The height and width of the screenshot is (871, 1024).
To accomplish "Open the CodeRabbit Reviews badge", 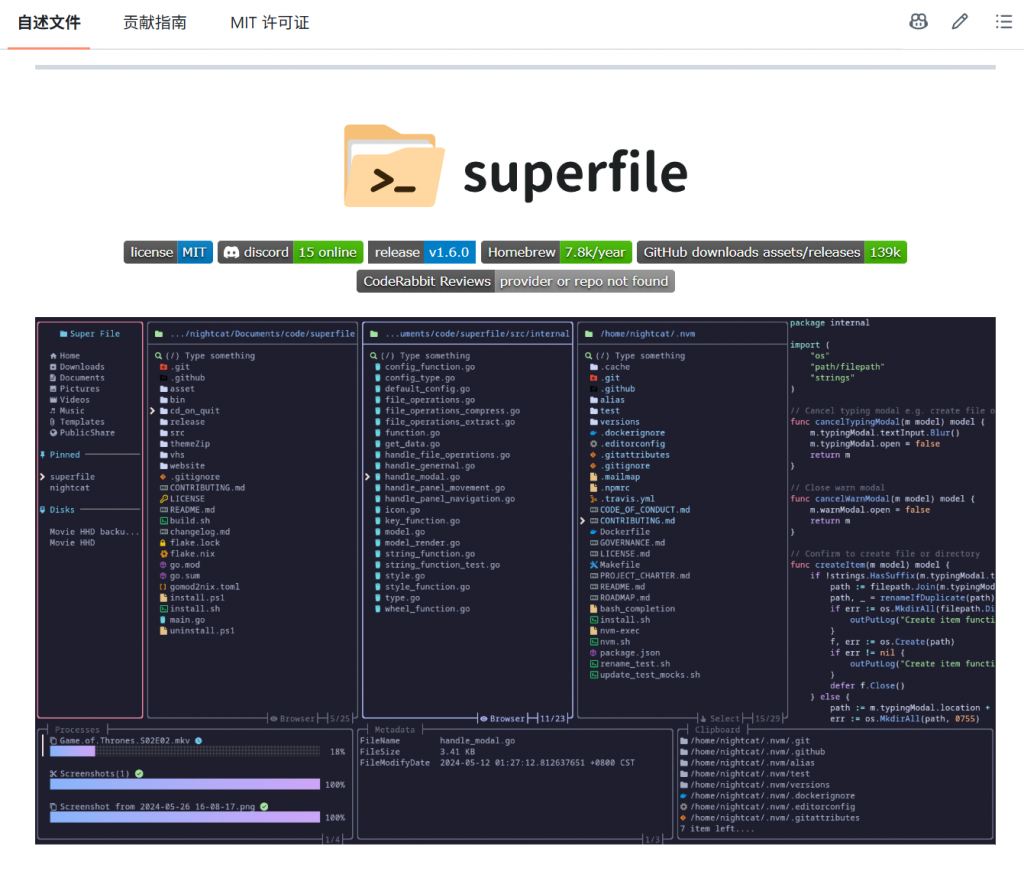I will coord(516,281).
